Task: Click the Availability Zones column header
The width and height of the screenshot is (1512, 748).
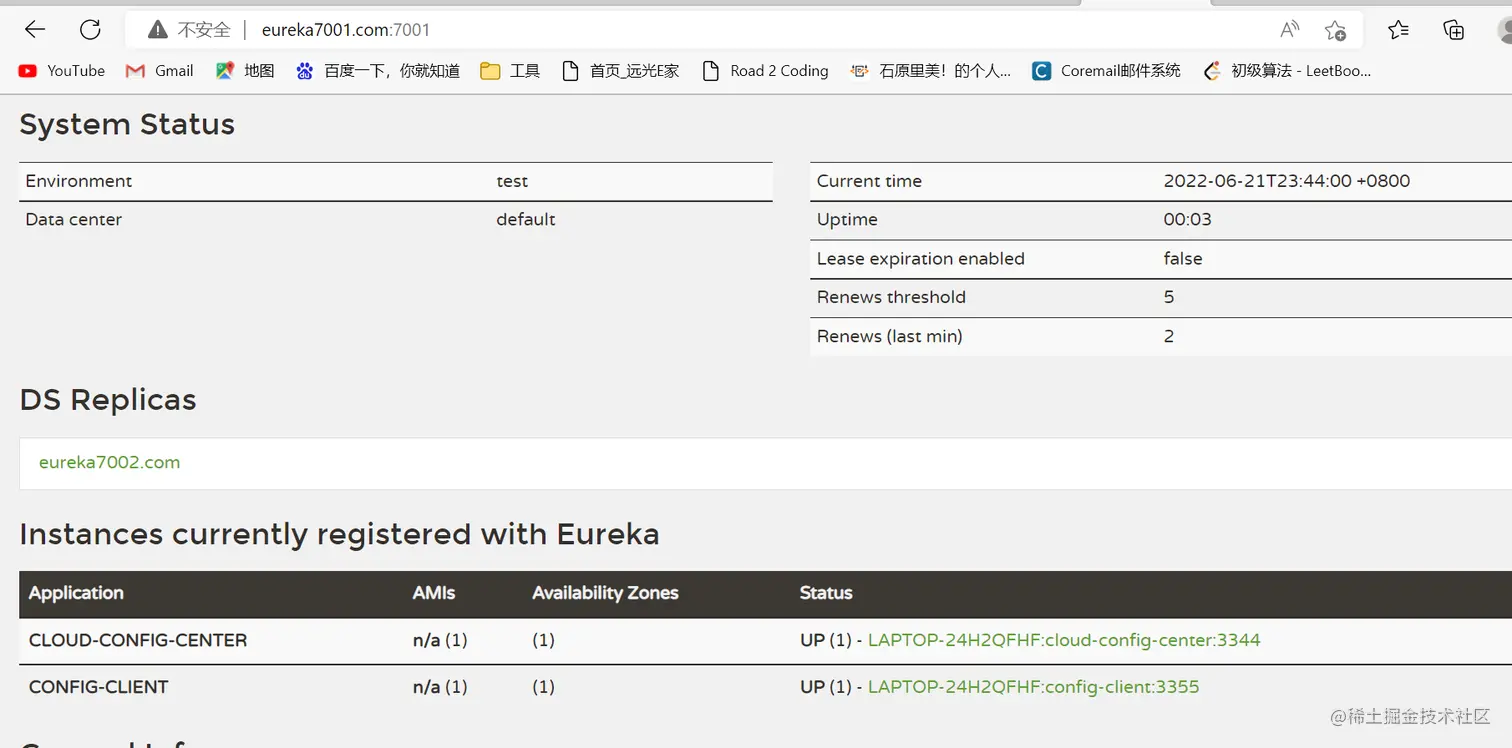Action: coord(605,593)
